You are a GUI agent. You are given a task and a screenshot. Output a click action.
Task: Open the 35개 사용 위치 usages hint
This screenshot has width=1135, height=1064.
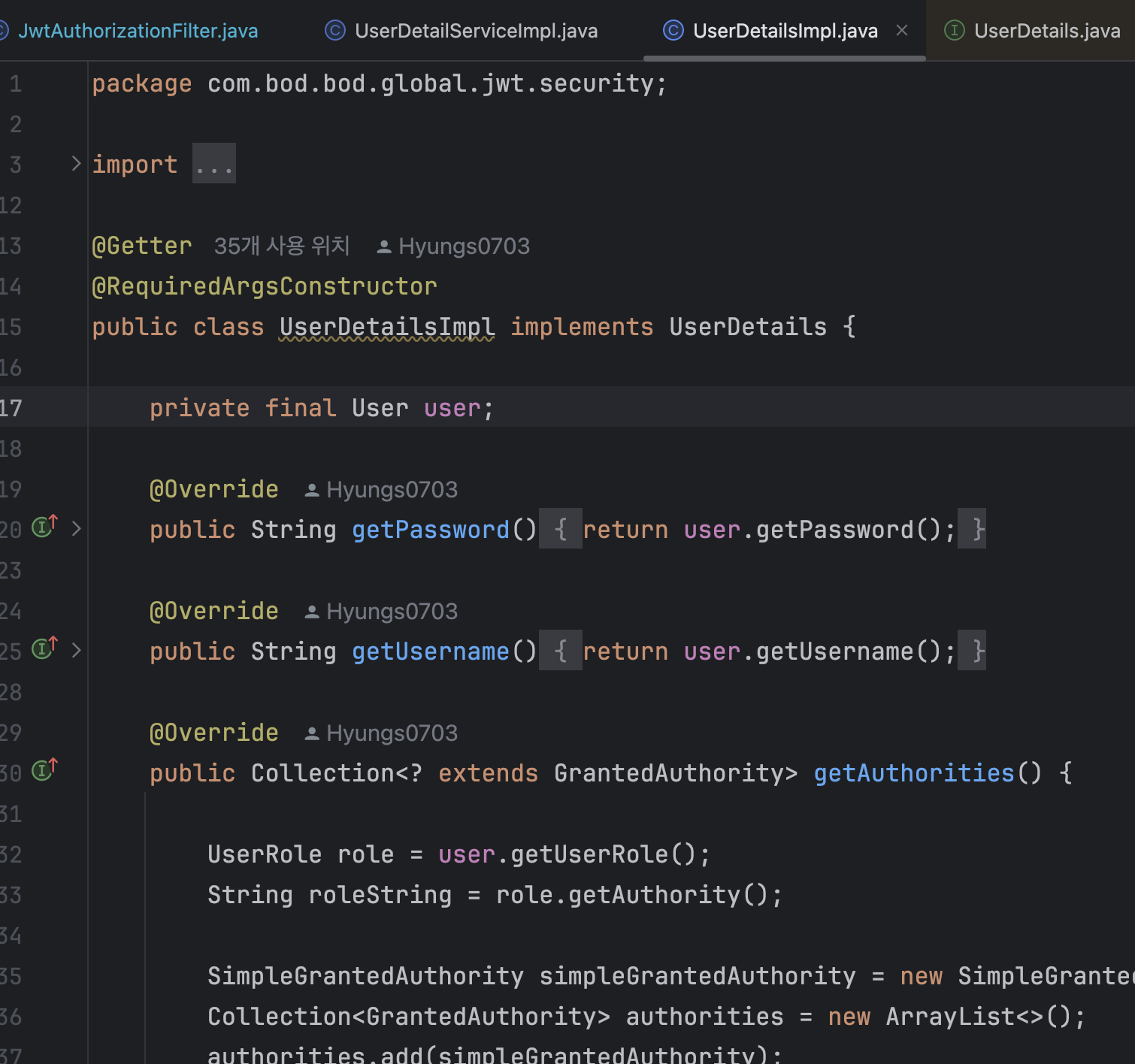click(x=282, y=246)
